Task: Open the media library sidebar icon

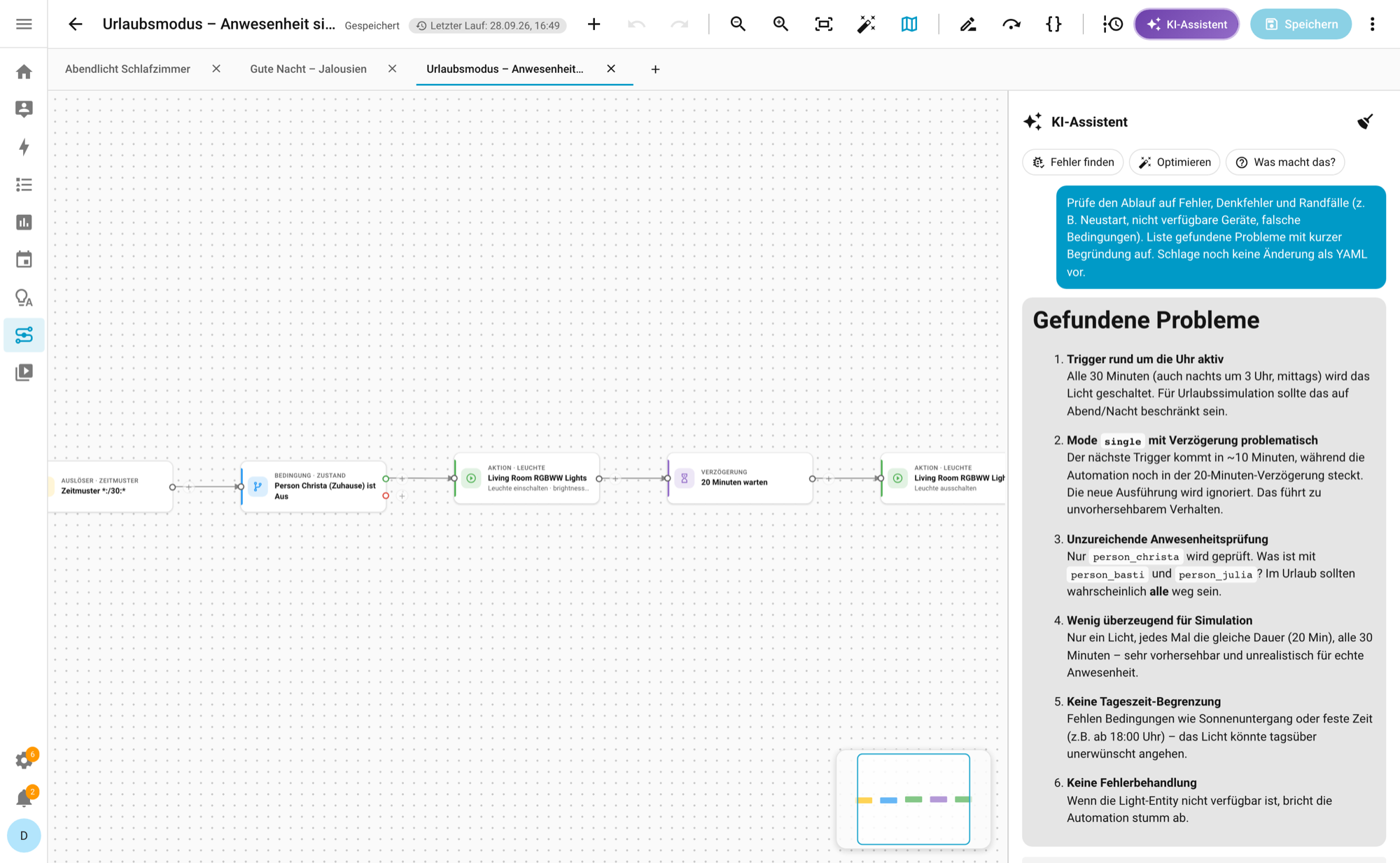Action: (x=24, y=372)
